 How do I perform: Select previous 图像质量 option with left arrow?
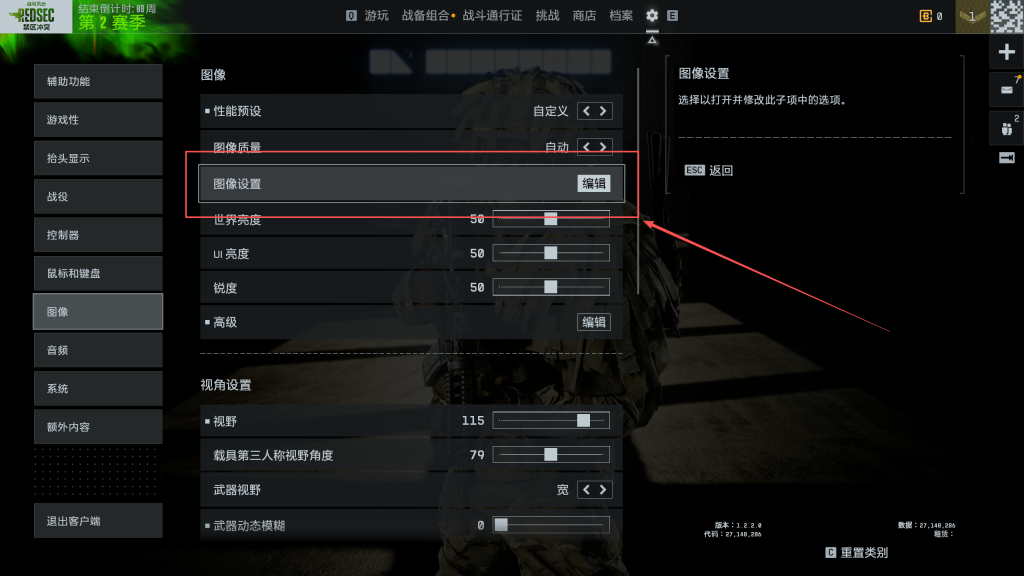pyautogui.click(x=586, y=147)
